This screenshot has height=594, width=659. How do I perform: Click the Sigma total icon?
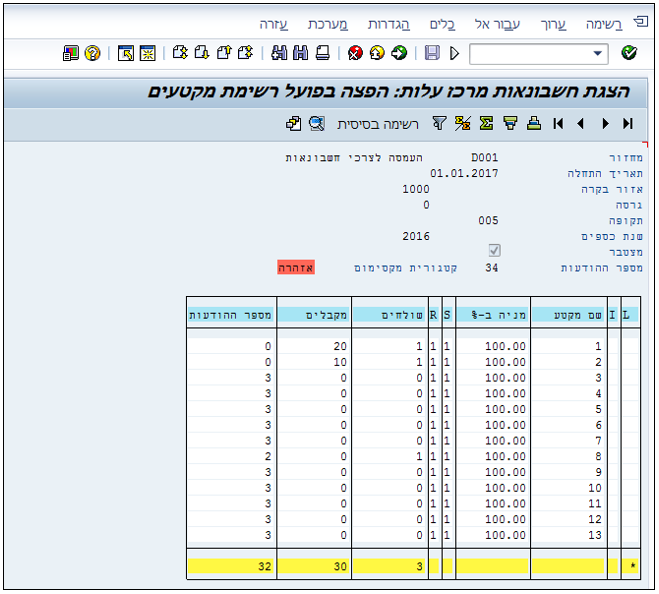[486, 123]
